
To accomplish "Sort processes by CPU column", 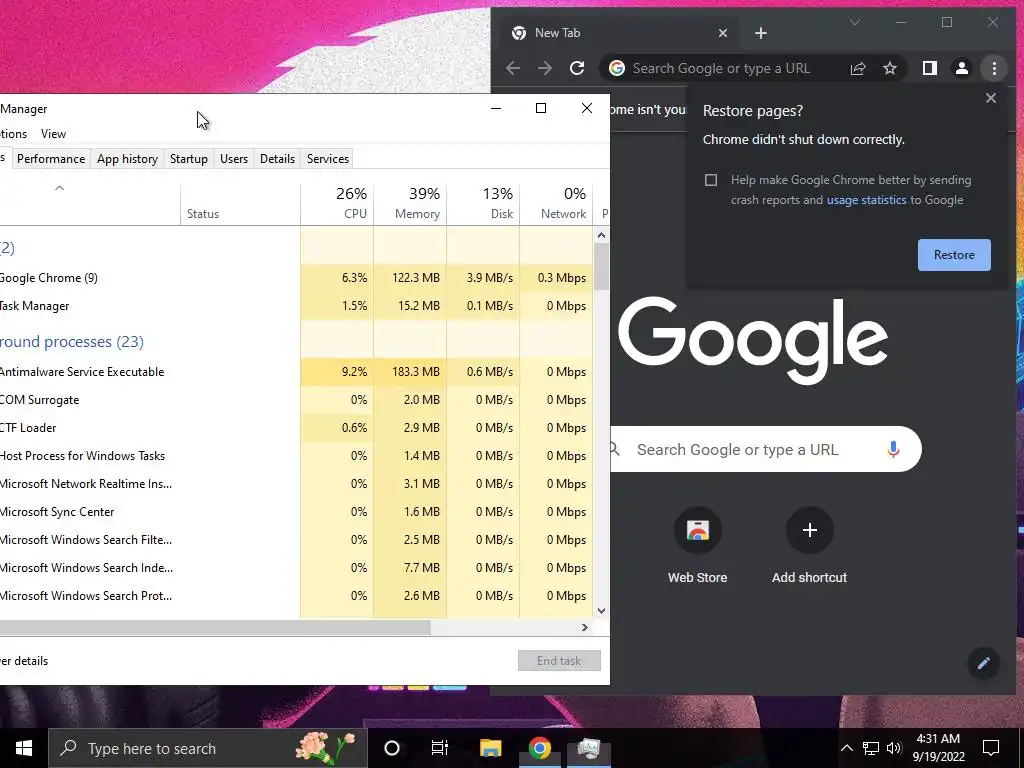I will tap(337, 203).
